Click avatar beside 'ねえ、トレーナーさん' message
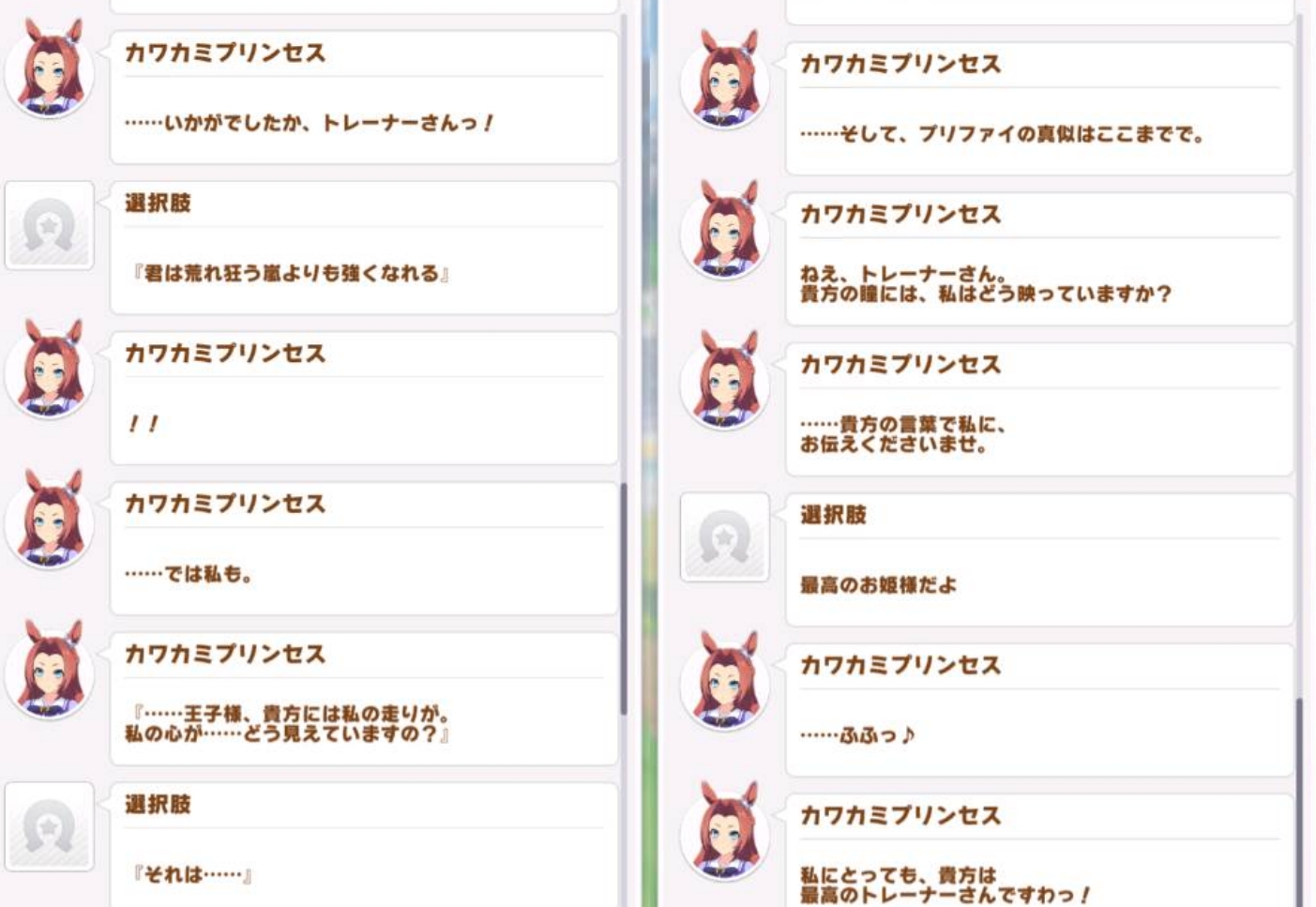This screenshot has width=1316, height=907. tap(724, 234)
